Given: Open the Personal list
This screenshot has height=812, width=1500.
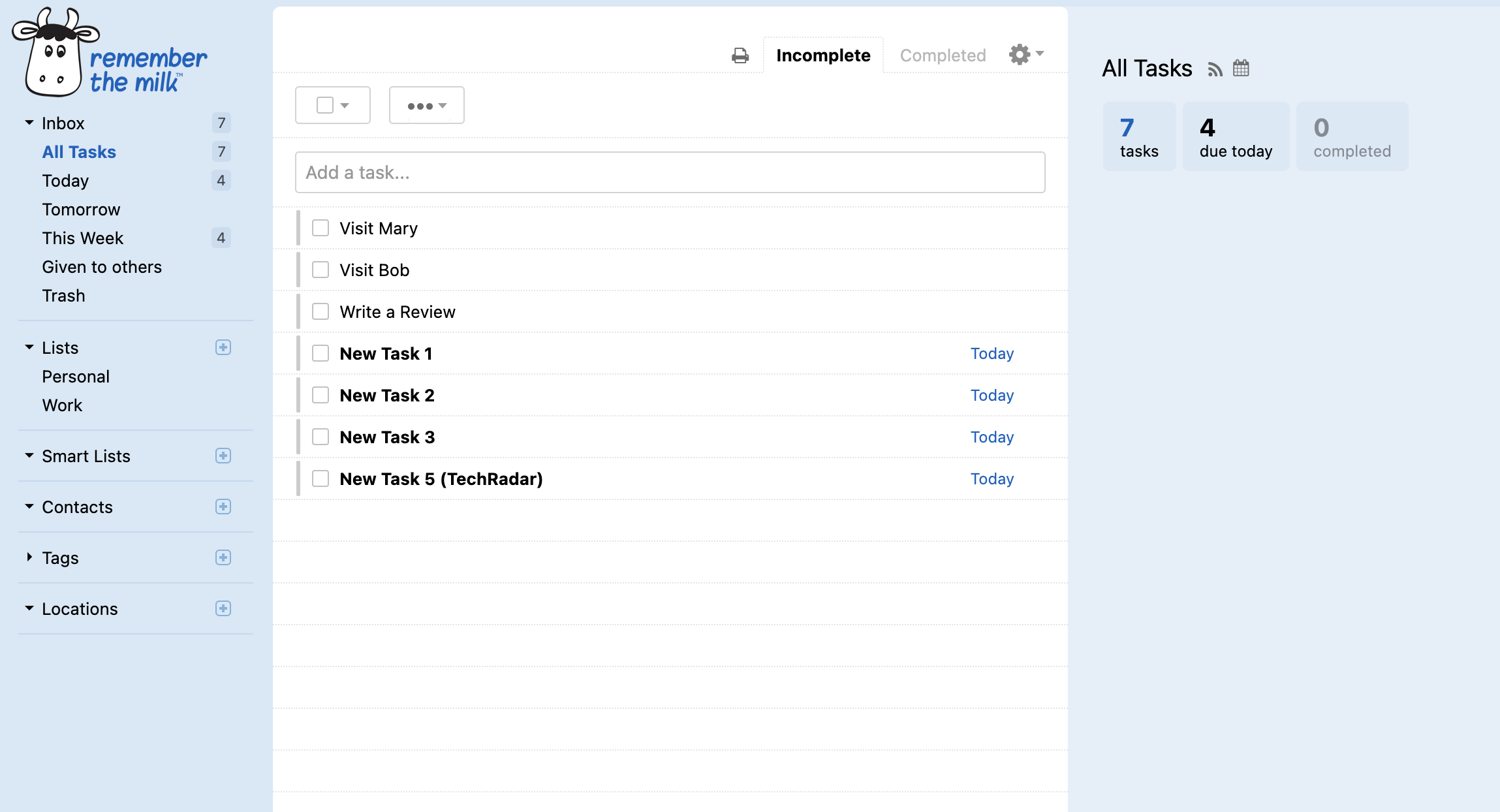Looking at the screenshot, I should (76, 377).
